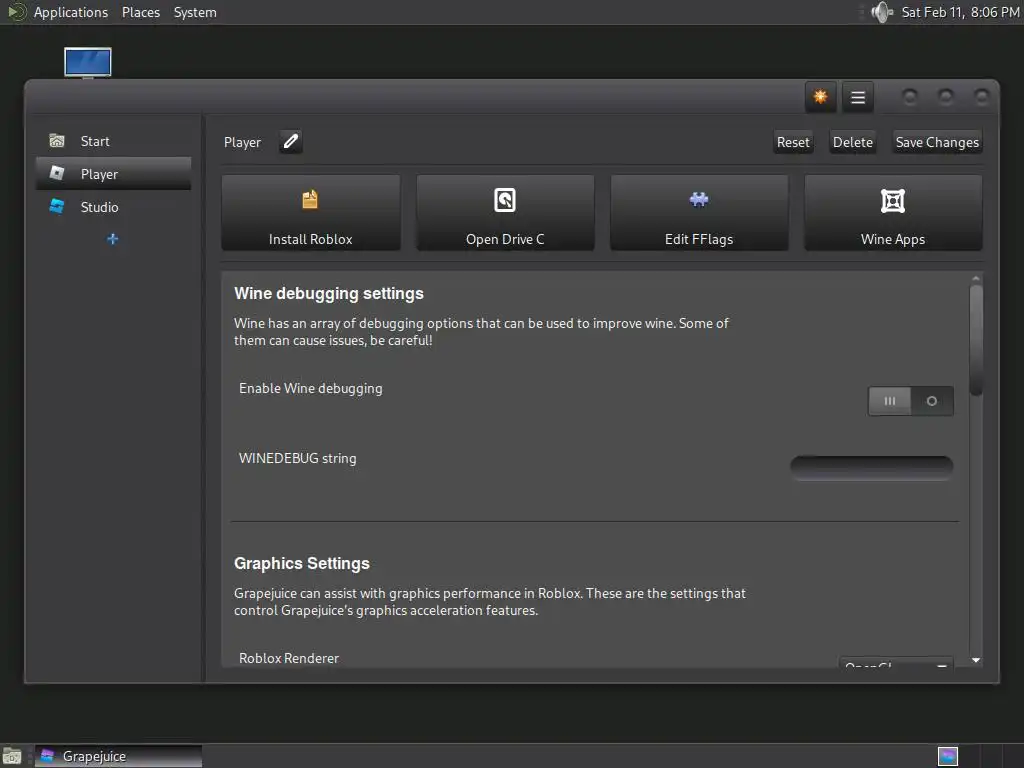The width and height of the screenshot is (1024, 768).
Task: Select the Start sidebar item
Action: (x=114, y=141)
